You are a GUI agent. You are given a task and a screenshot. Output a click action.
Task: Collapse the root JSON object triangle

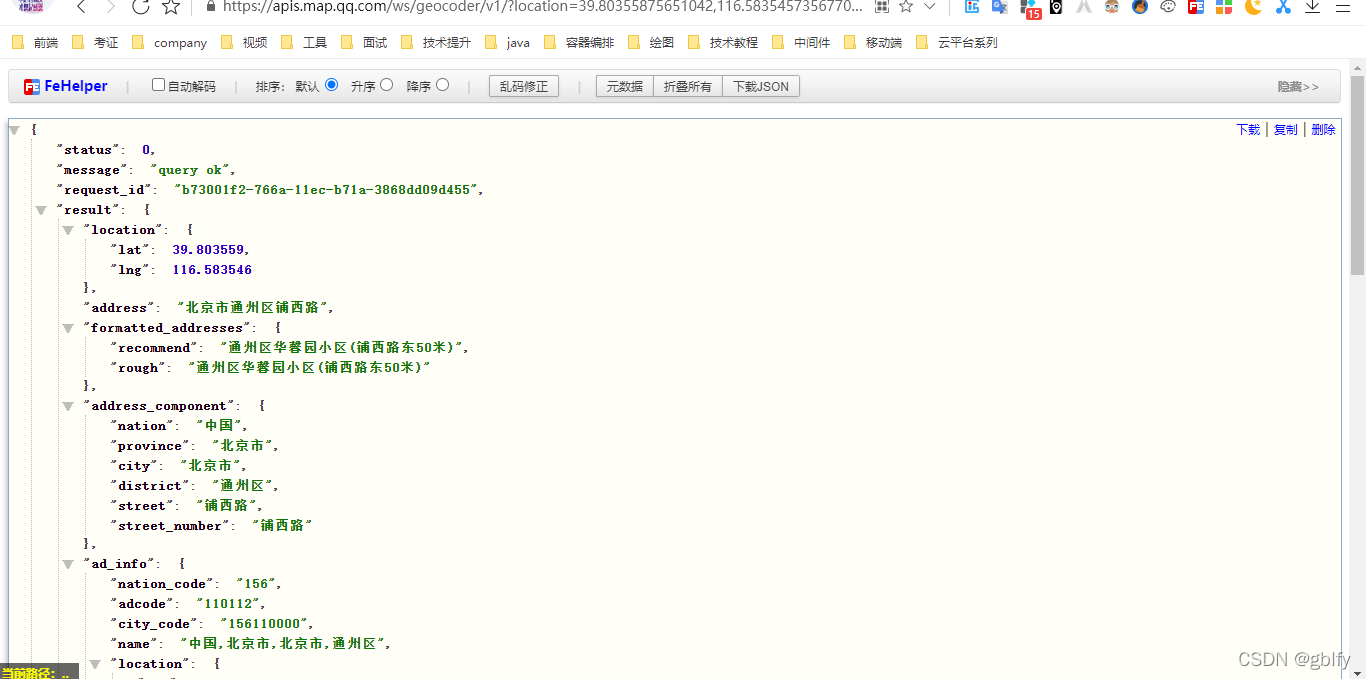coord(14,130)
